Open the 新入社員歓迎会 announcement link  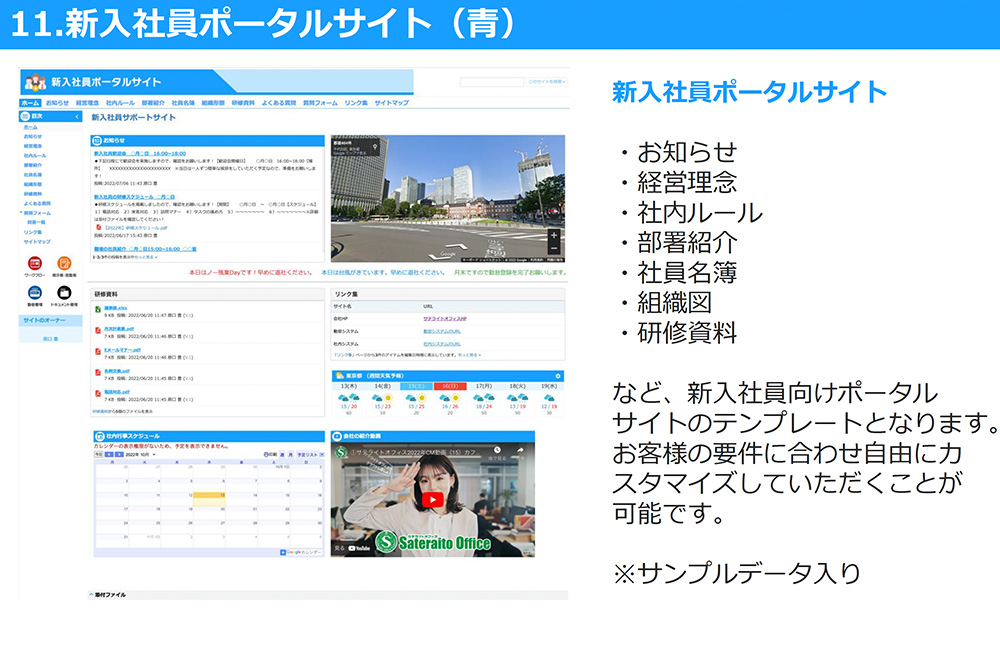click(x=140, y=154)
